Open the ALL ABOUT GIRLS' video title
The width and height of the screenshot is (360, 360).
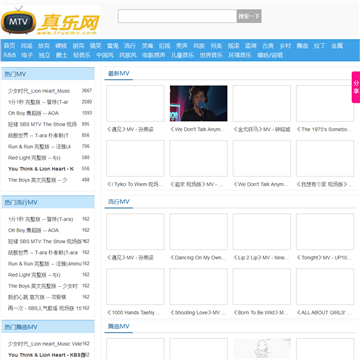(x=324, y=313)
